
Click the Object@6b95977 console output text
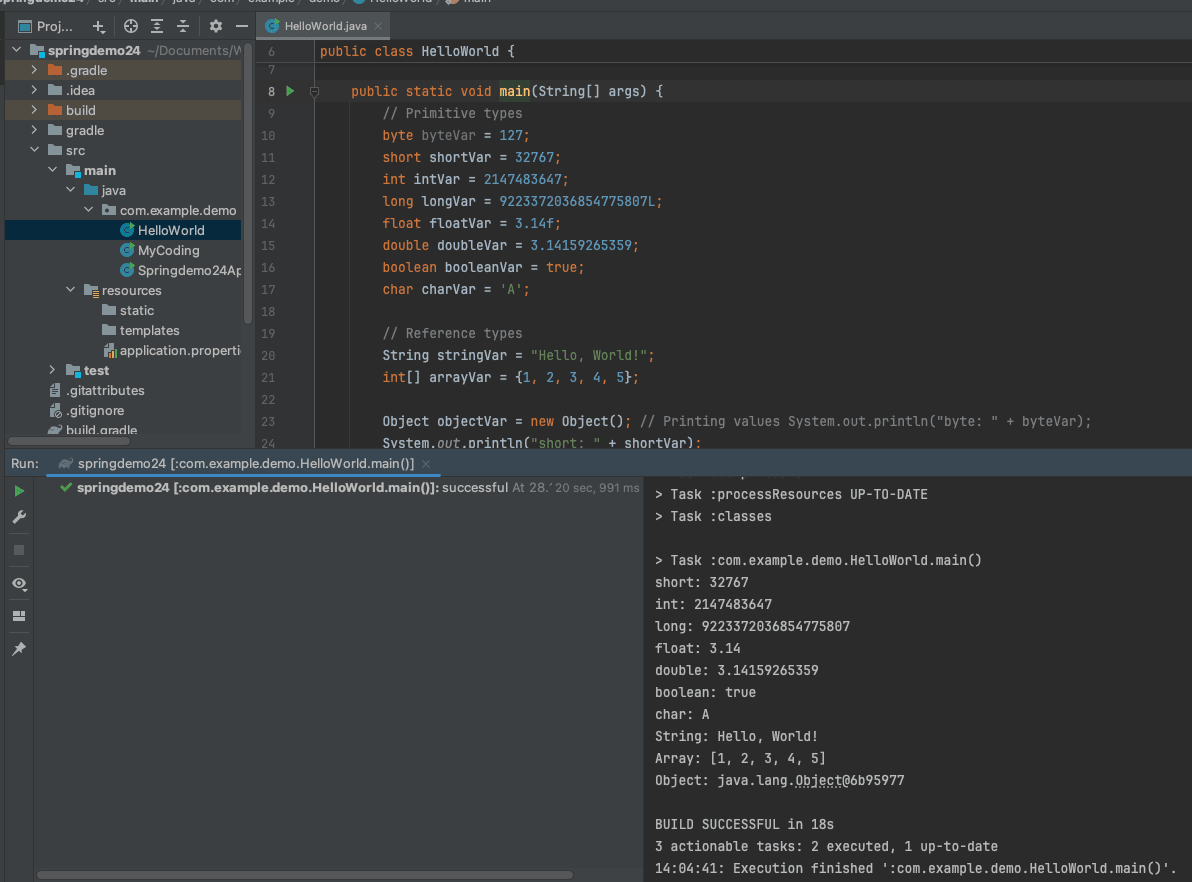[850, 780]
